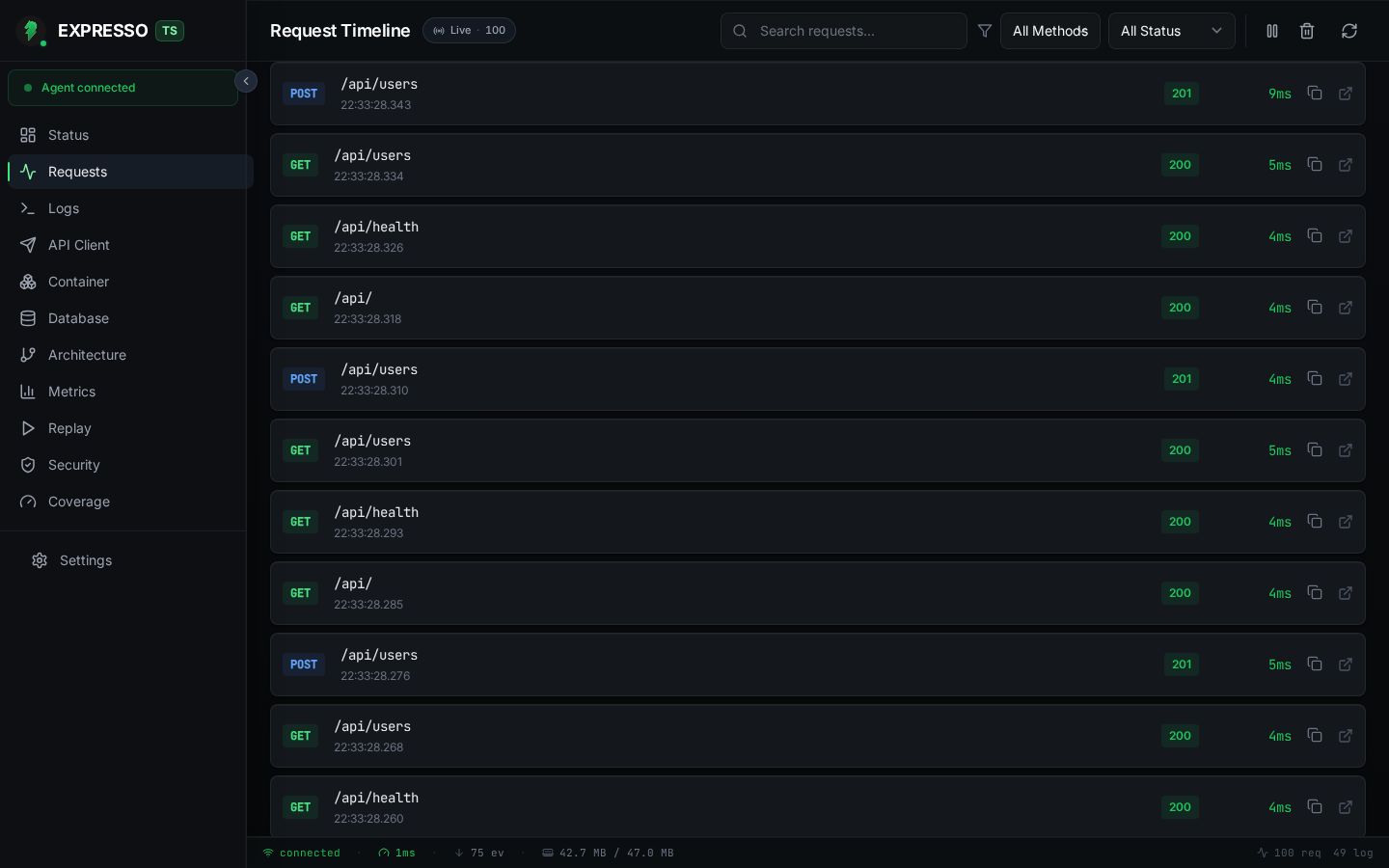Click the 1ms latency in status bar
The height and width of the screenshot is (868, 1389).
(x=397, y=853)
